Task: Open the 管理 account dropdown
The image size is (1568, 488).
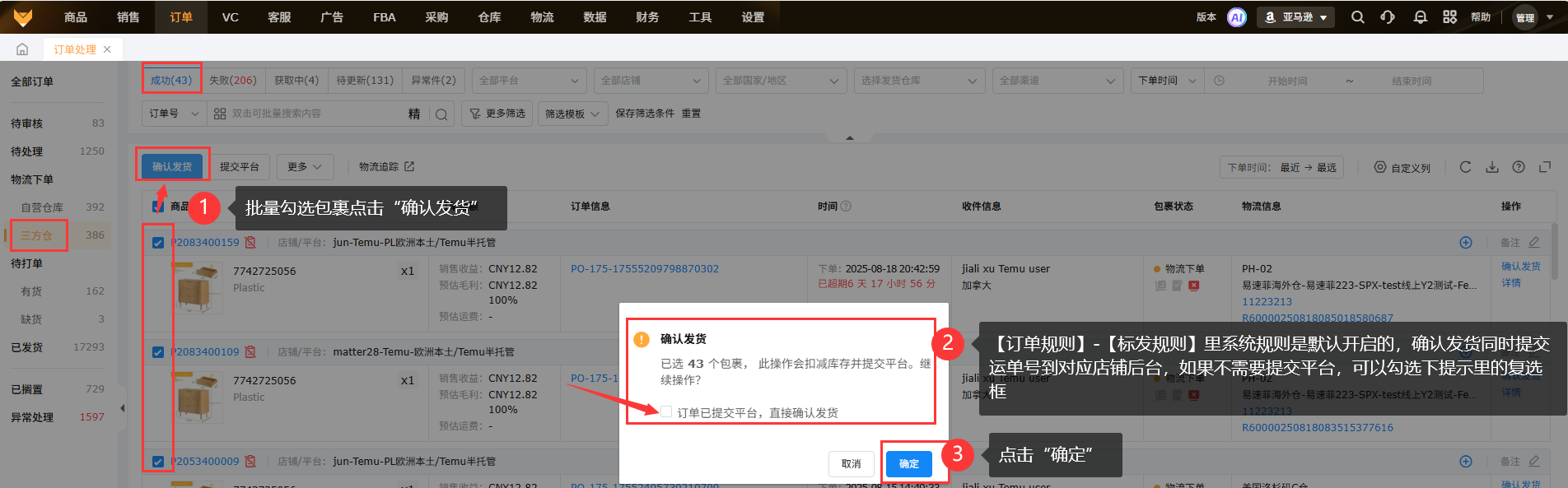Action: tap(1534, 17)
